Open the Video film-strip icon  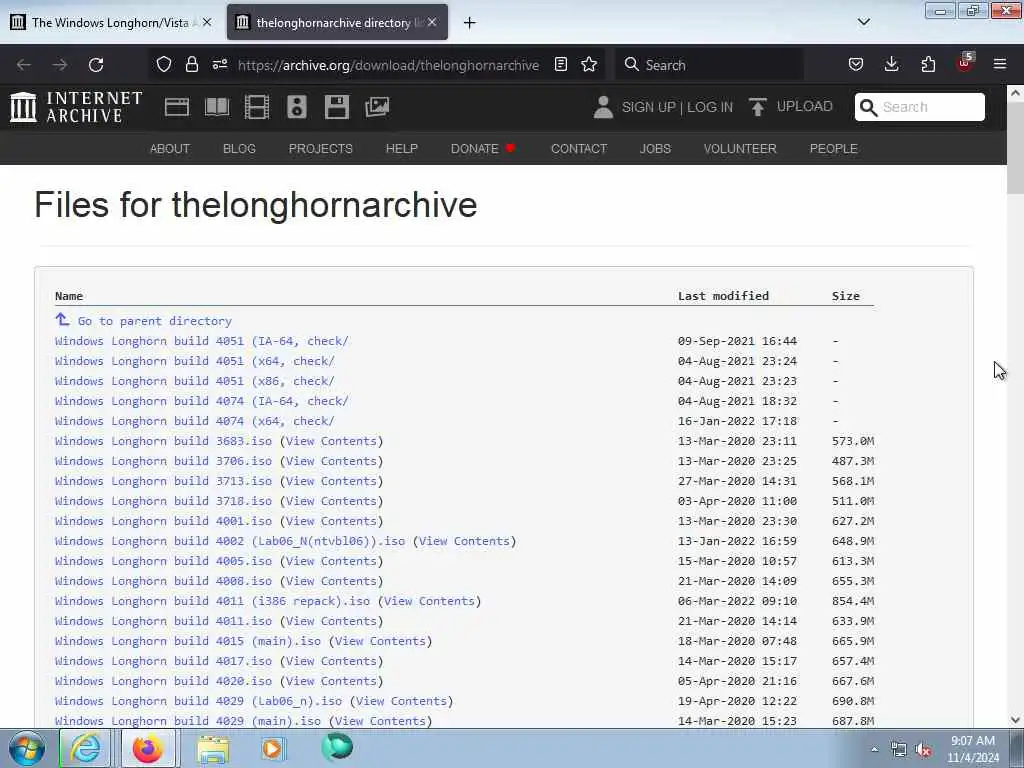pos(257,107)
